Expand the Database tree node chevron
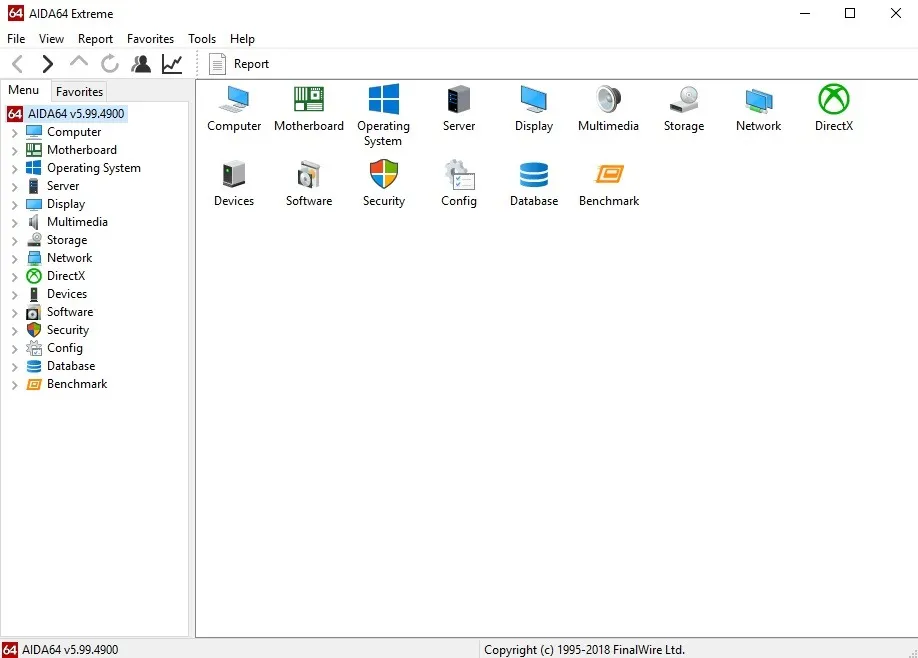Viewport: 918px width, 658px height. click(x=15, y=367)
